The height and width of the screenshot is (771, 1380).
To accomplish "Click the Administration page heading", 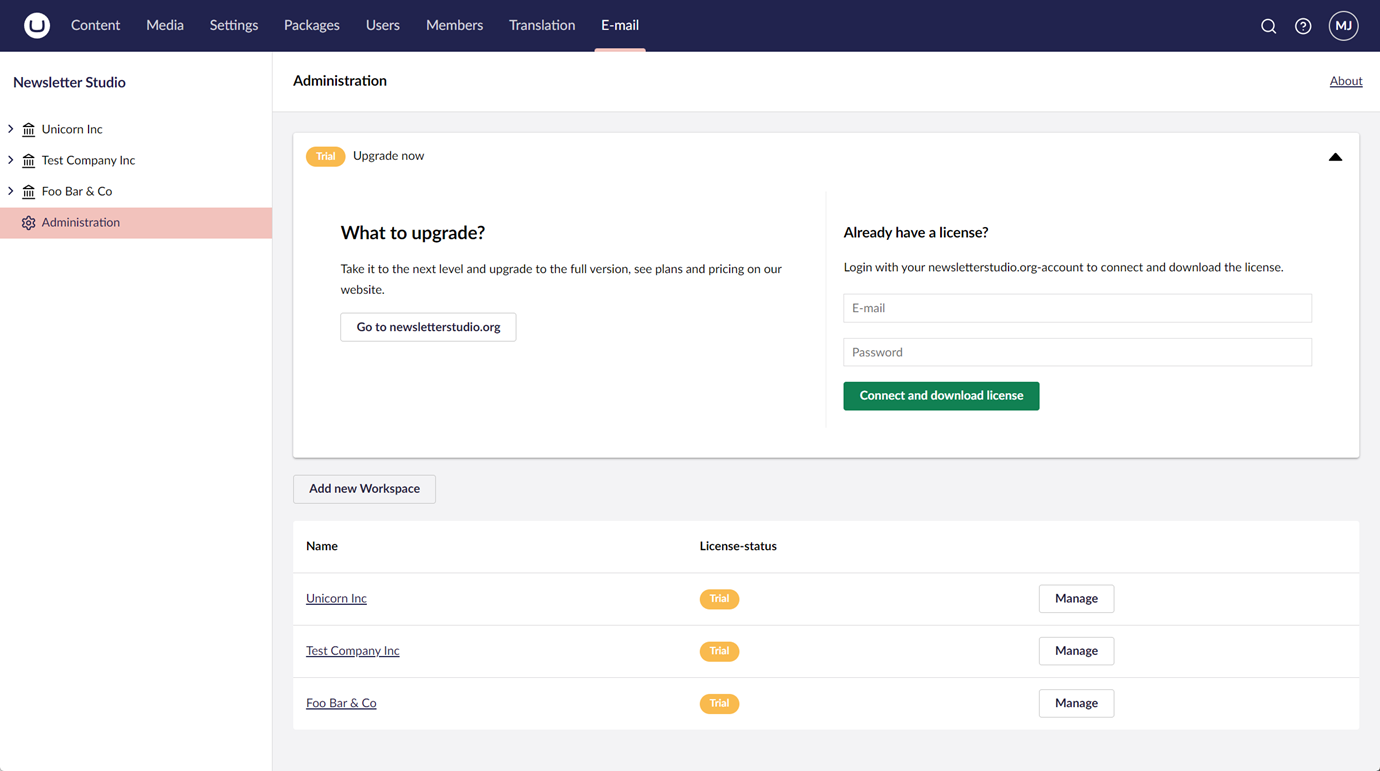I will point(340,81).
